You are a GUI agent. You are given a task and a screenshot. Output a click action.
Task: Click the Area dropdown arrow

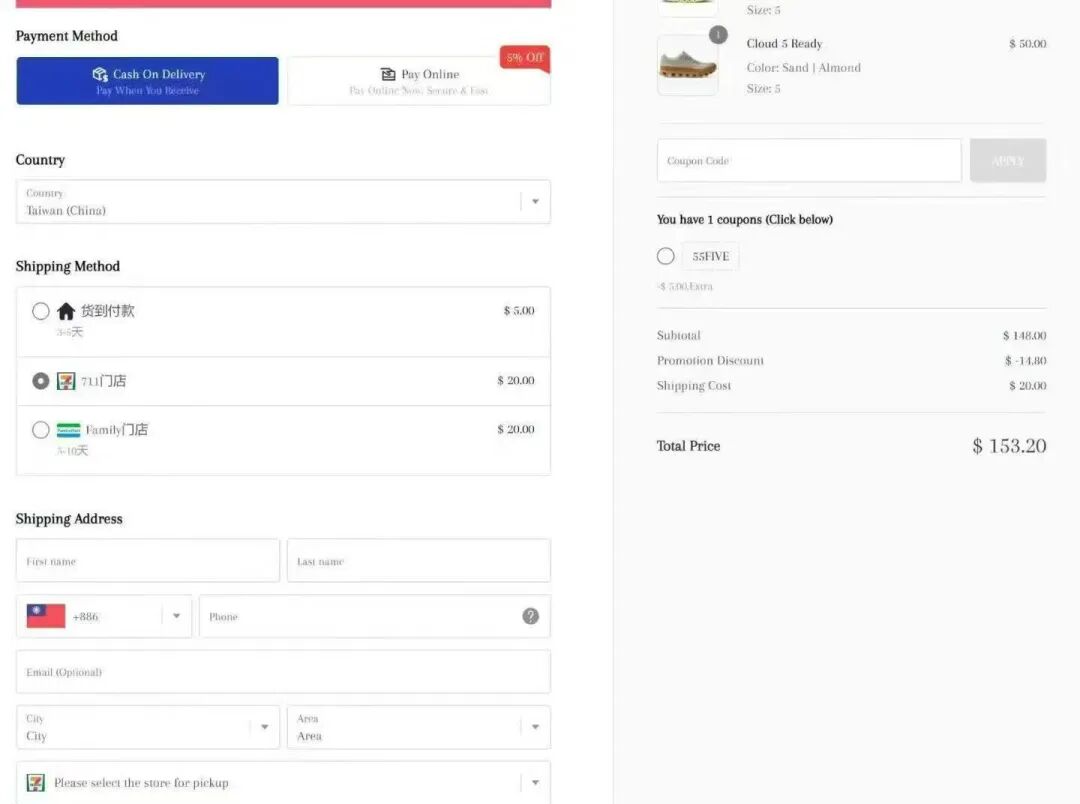click(x=535, y=727)
